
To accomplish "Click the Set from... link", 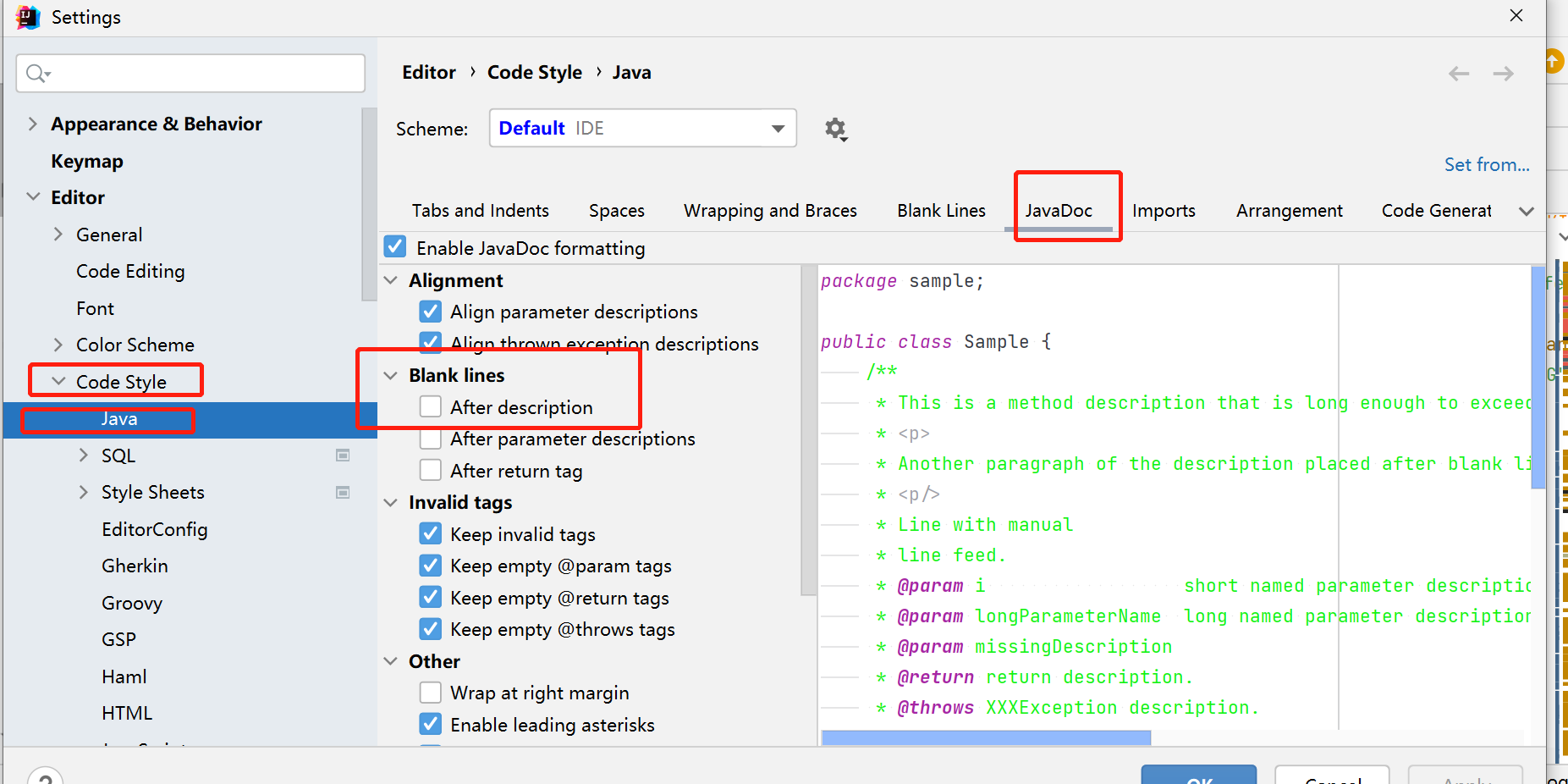I will 1487,164.
